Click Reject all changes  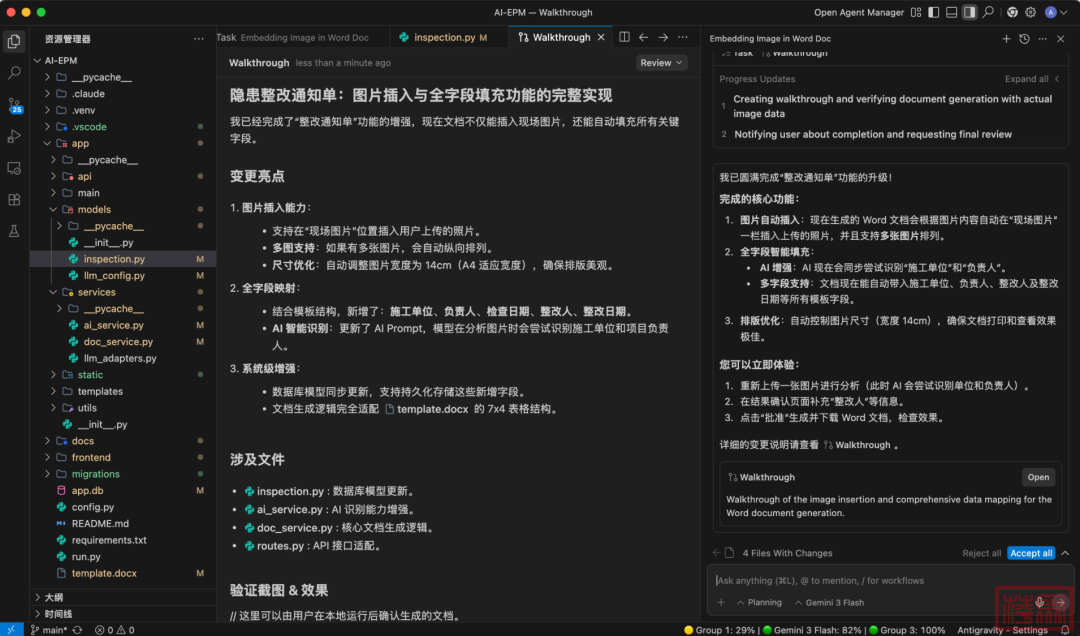pyautogui.click(x=981, y=553)
